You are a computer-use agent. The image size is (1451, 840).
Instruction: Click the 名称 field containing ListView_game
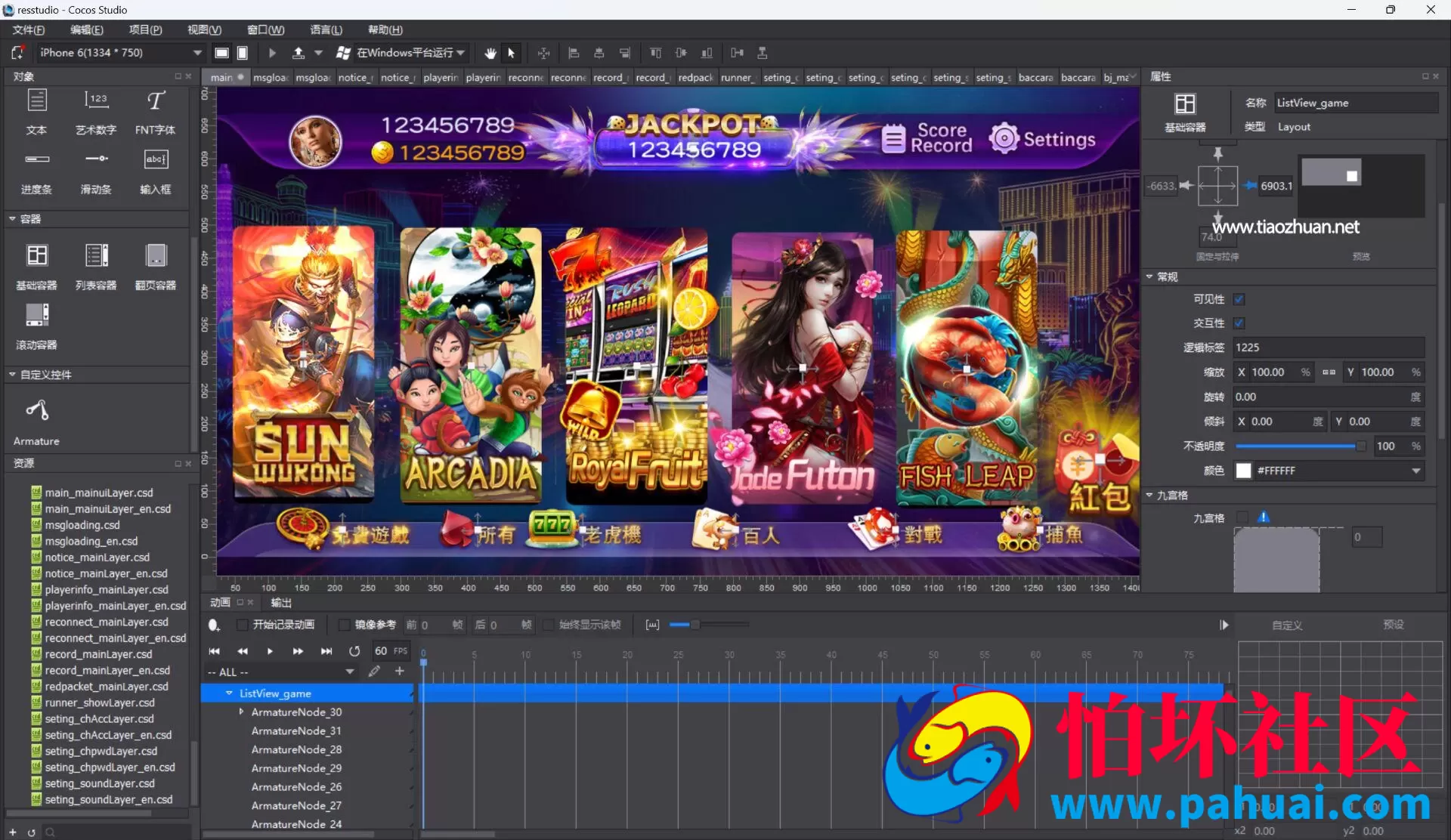tap(1355, 103)
